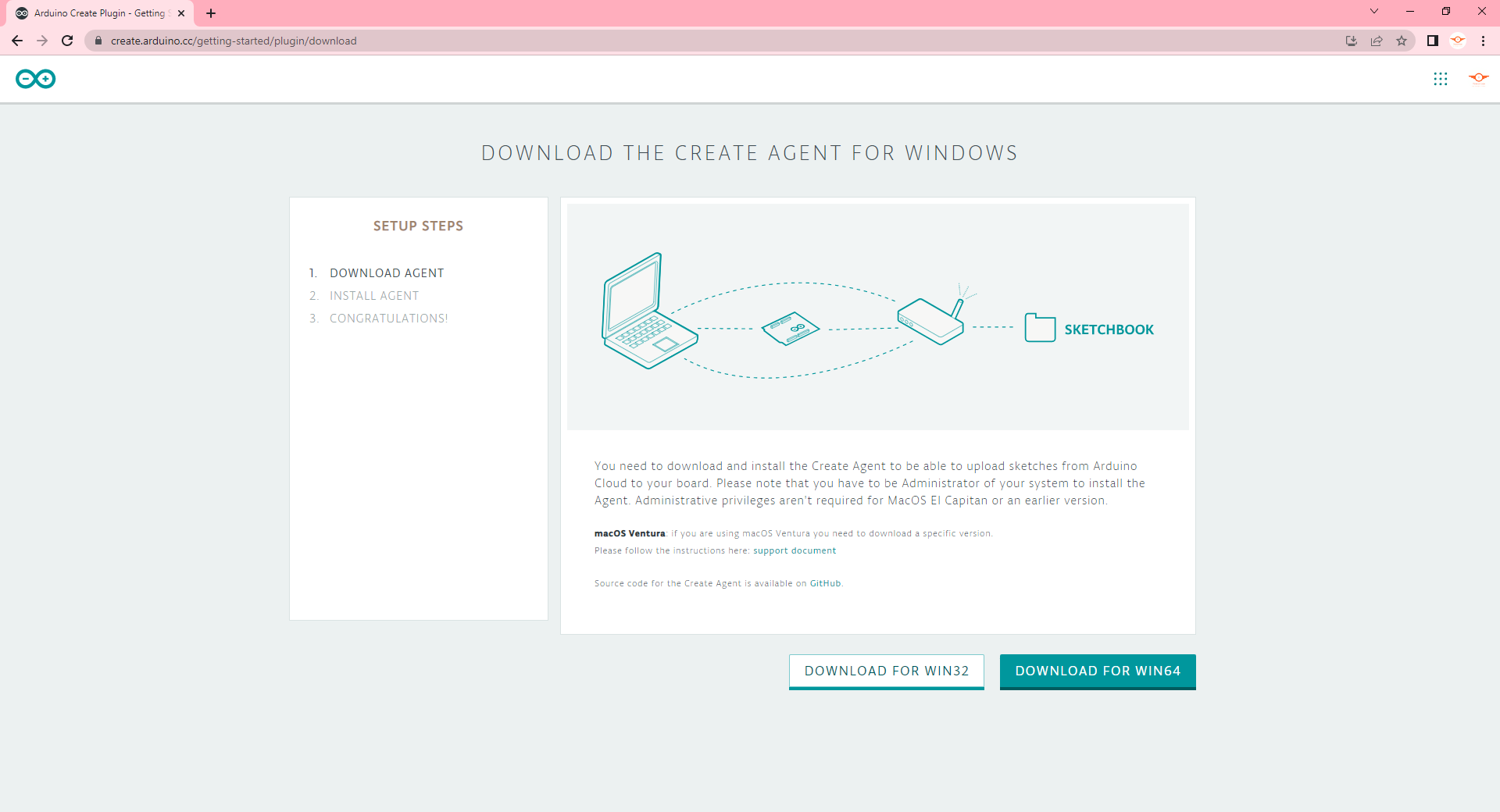
Task: Open the GitHub source code link
Action: [825, 583]
